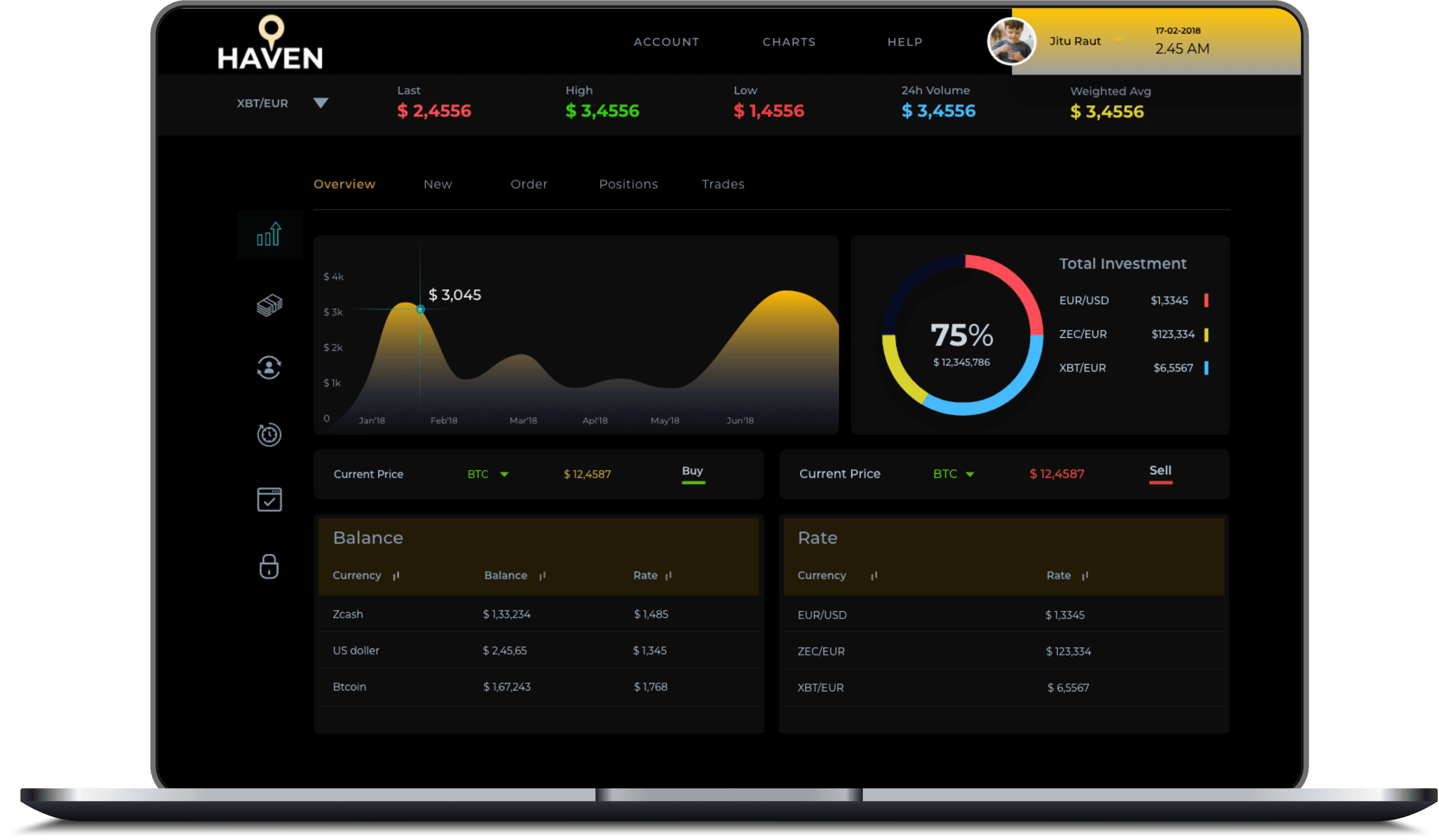1439x840 pixels.
Task: Sort Rate table by Currency column
Action: [874, 576]
